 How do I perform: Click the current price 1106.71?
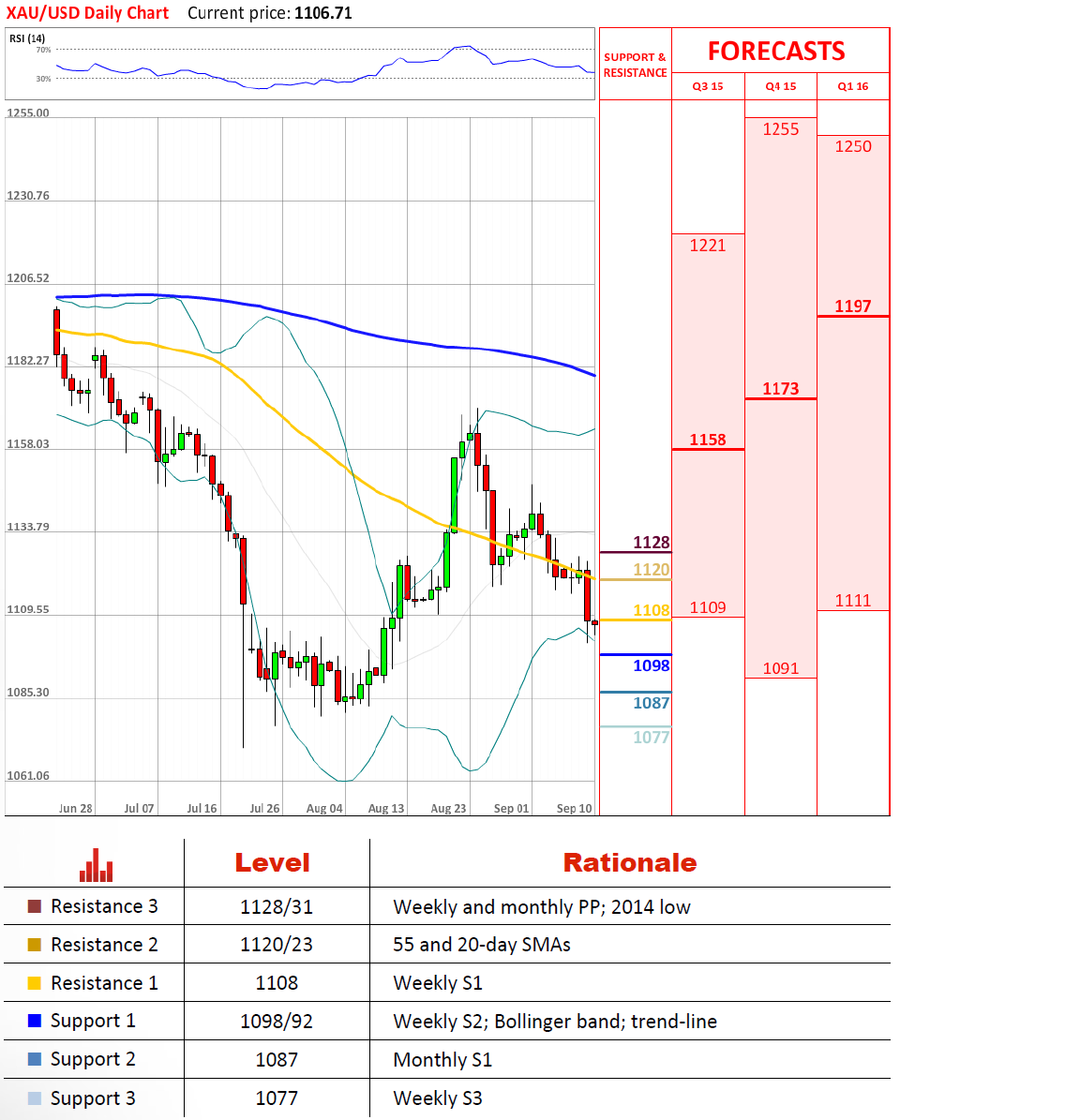point(322,13)
